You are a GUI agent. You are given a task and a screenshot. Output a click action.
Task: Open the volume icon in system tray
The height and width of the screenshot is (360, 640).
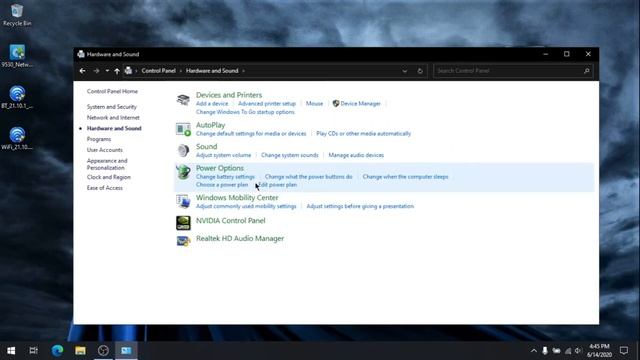pyautogui.click(x=578, y=351)
